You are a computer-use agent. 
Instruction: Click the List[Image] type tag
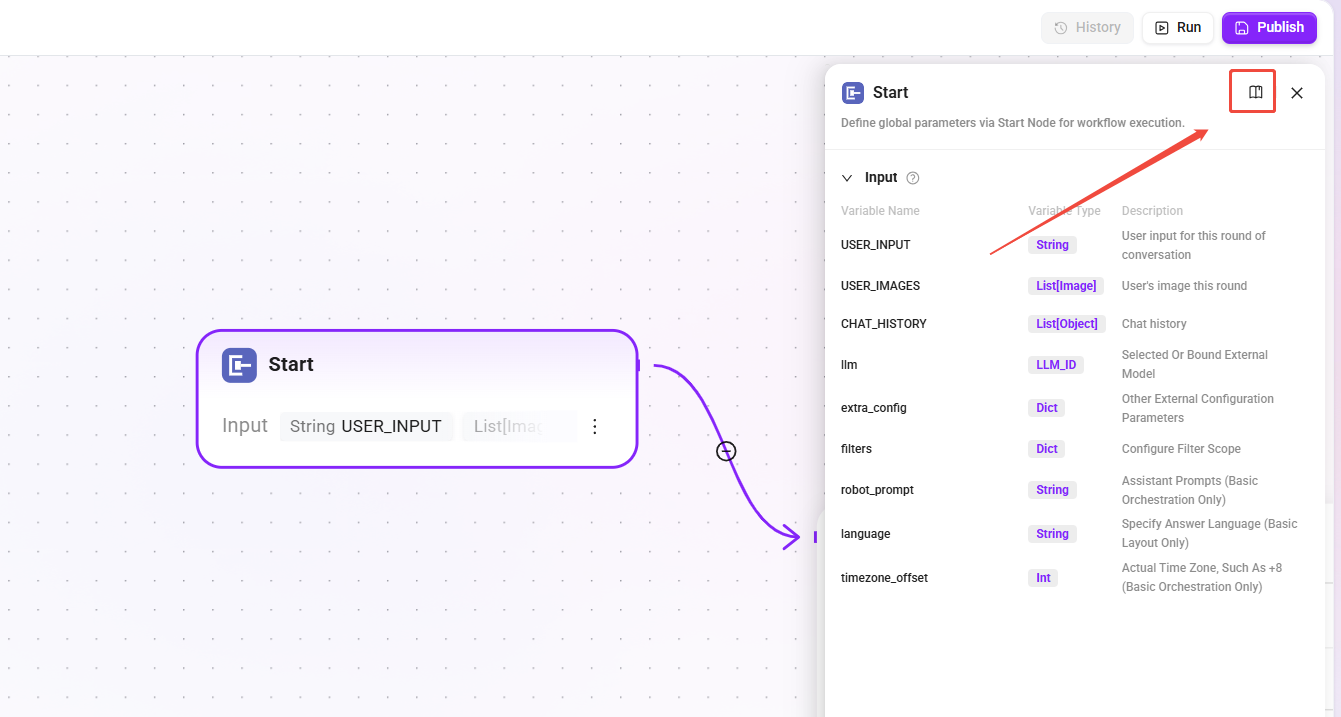pos(1066,286)
